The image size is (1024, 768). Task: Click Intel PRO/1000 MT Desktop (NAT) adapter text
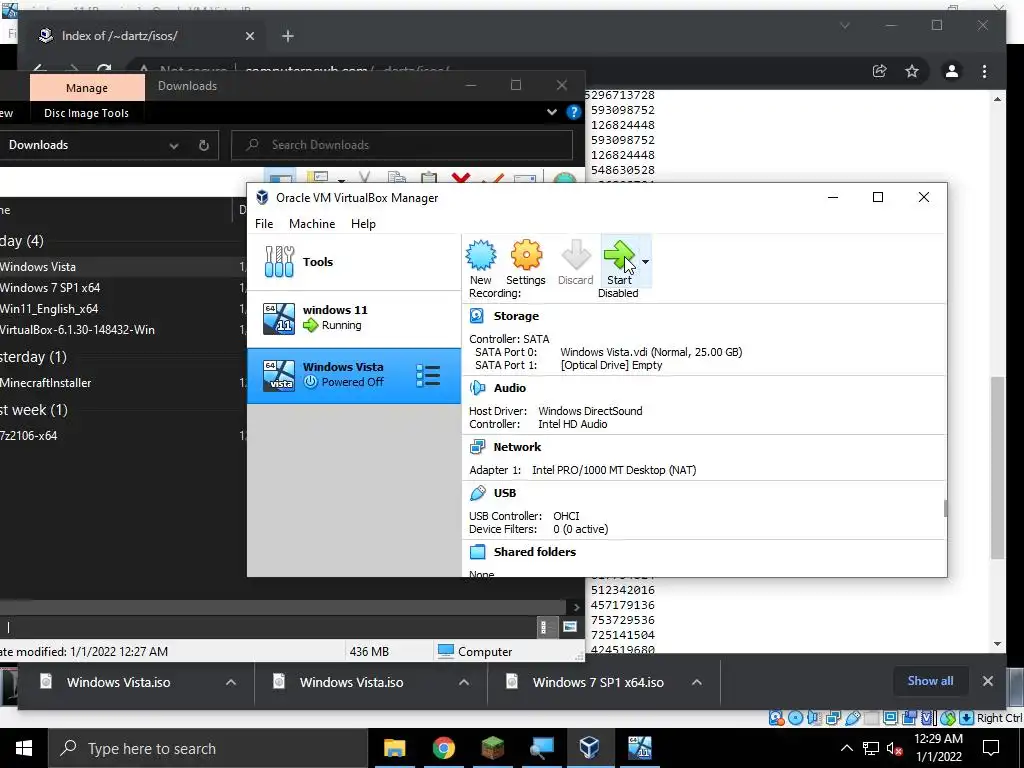tap(614, 470)
